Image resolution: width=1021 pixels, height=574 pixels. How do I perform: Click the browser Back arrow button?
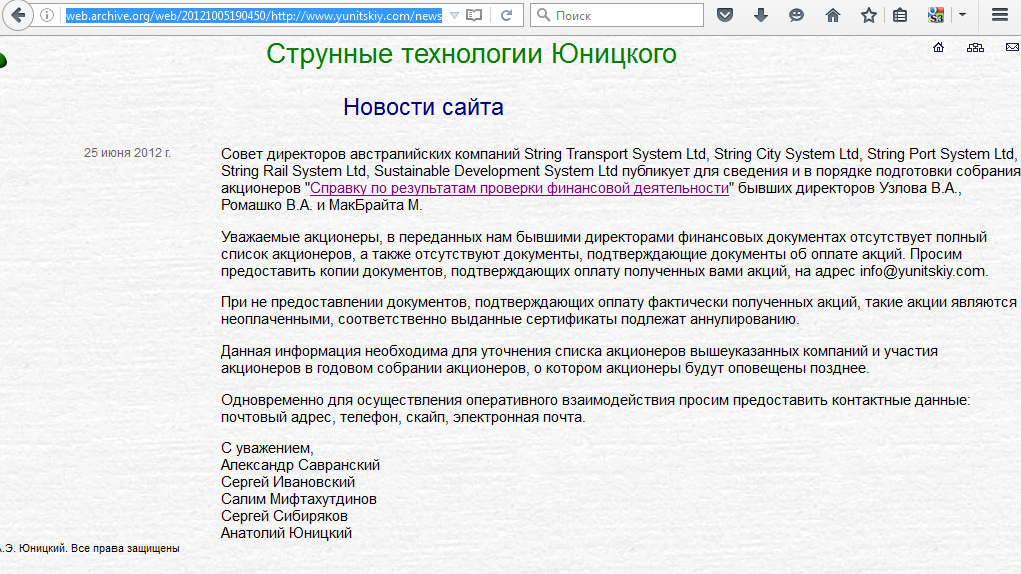[18, 16]
